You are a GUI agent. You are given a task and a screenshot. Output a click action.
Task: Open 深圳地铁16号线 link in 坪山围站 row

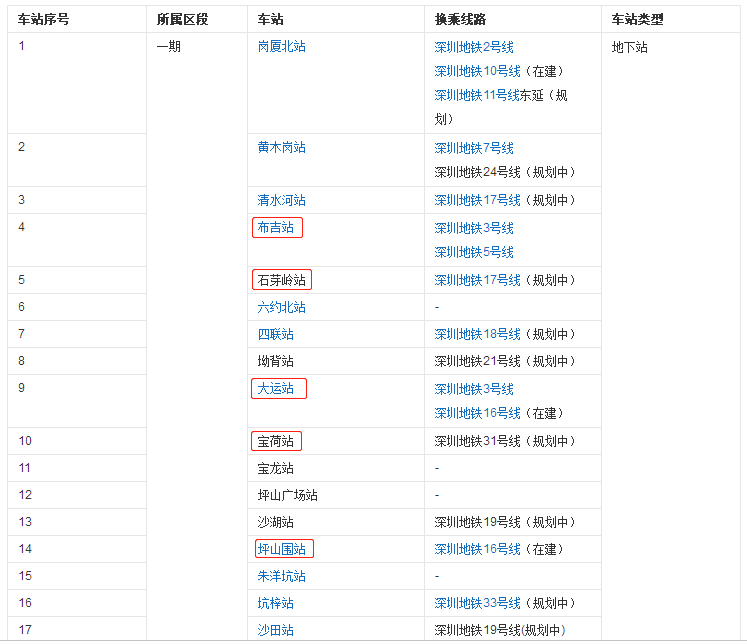(477, 550)
